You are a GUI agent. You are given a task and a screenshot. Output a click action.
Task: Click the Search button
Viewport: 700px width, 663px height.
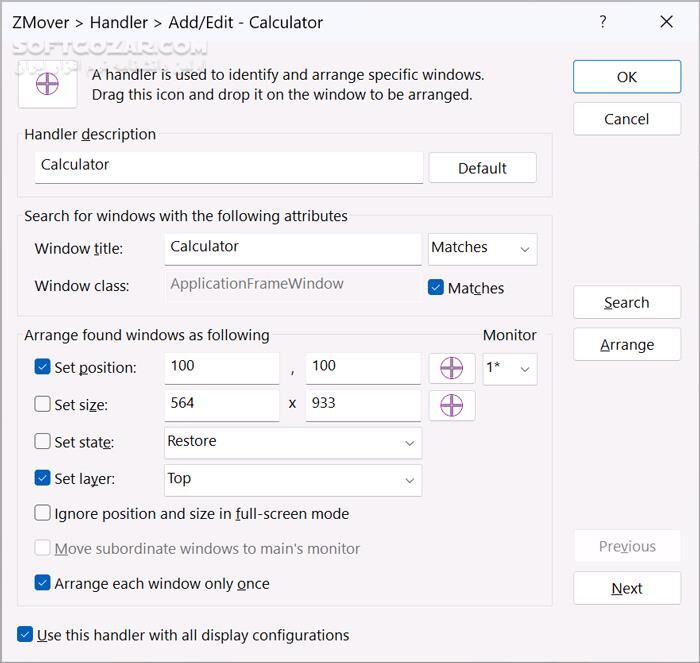coord(627,303)
